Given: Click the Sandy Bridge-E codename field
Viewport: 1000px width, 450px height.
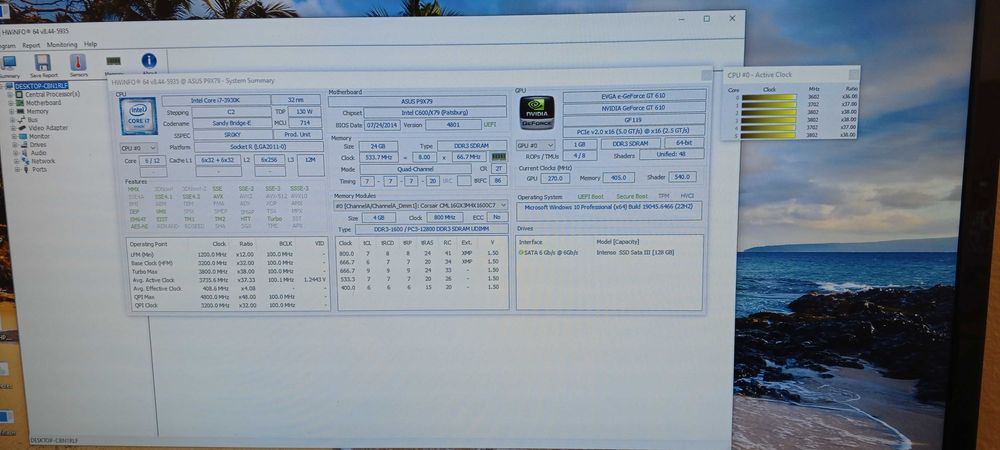Looking at the screenshot, I should [x=232, y=123].
